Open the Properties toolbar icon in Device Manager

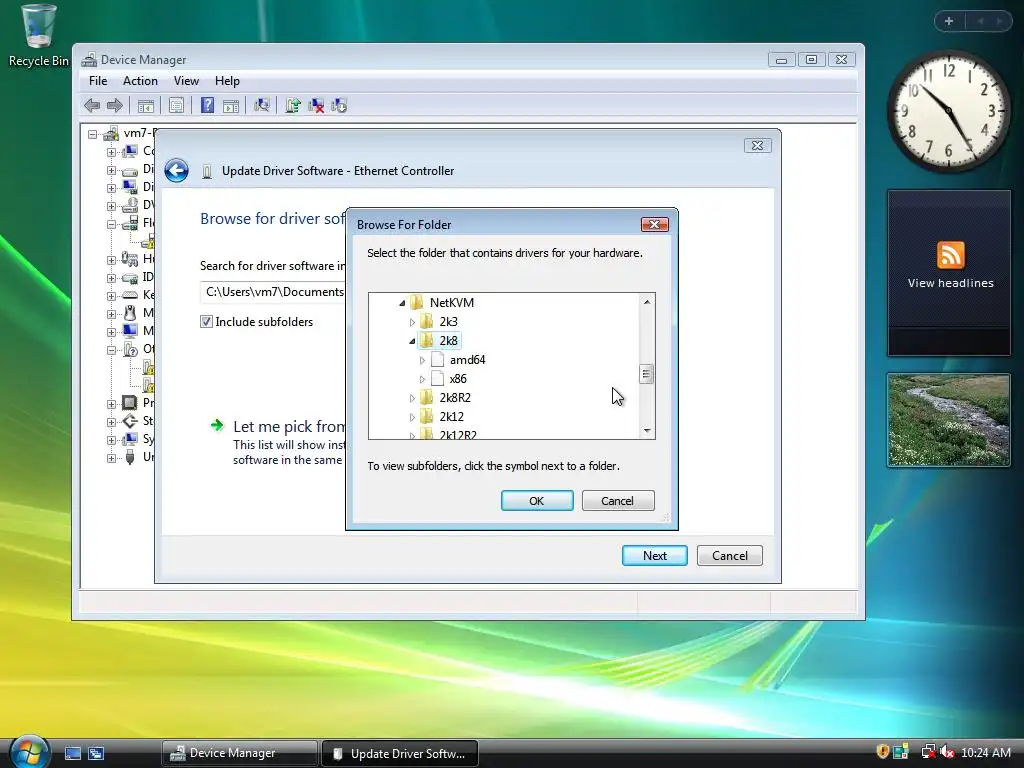tap(176, 105)
